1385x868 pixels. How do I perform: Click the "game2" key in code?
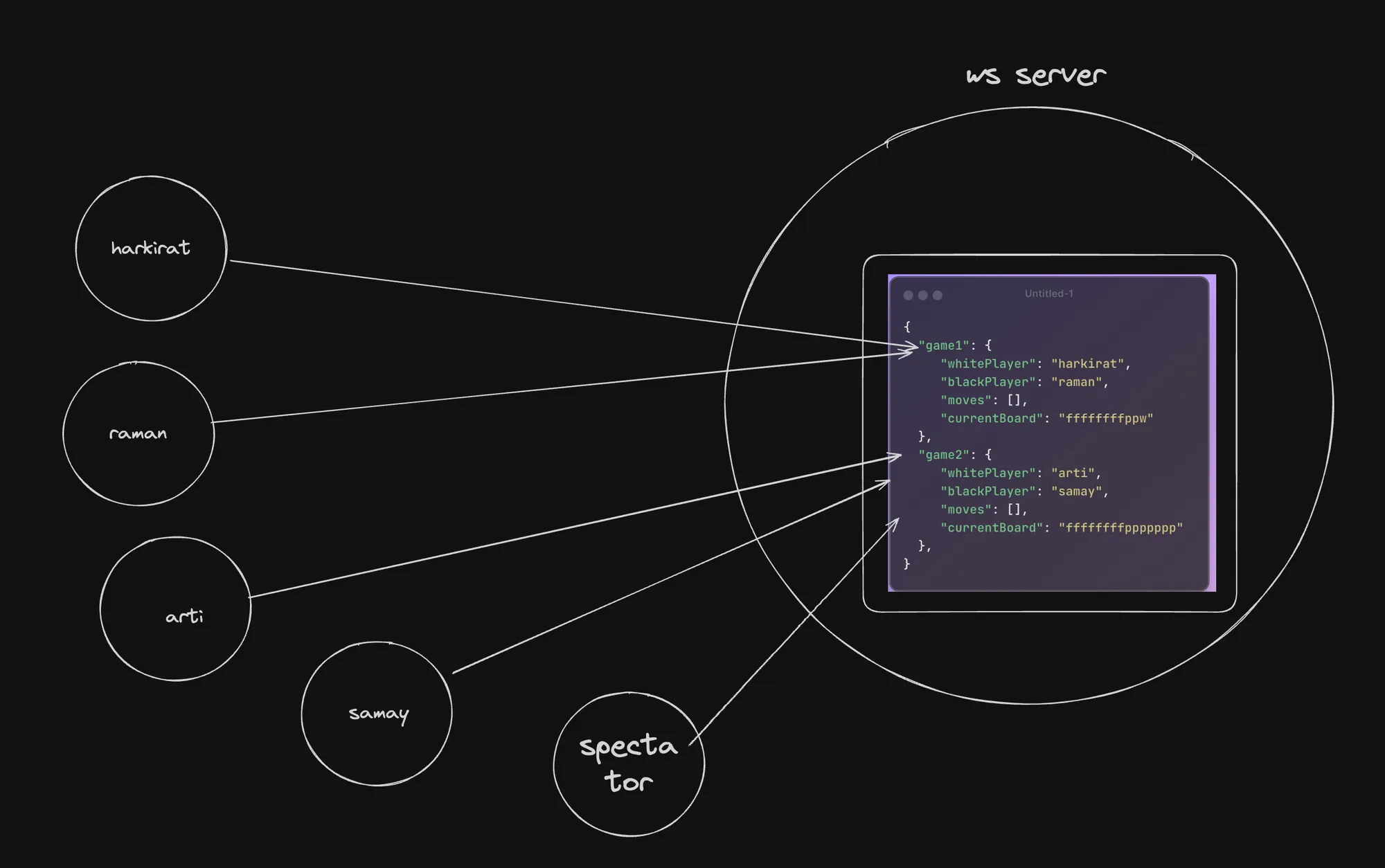click(943, 455)
